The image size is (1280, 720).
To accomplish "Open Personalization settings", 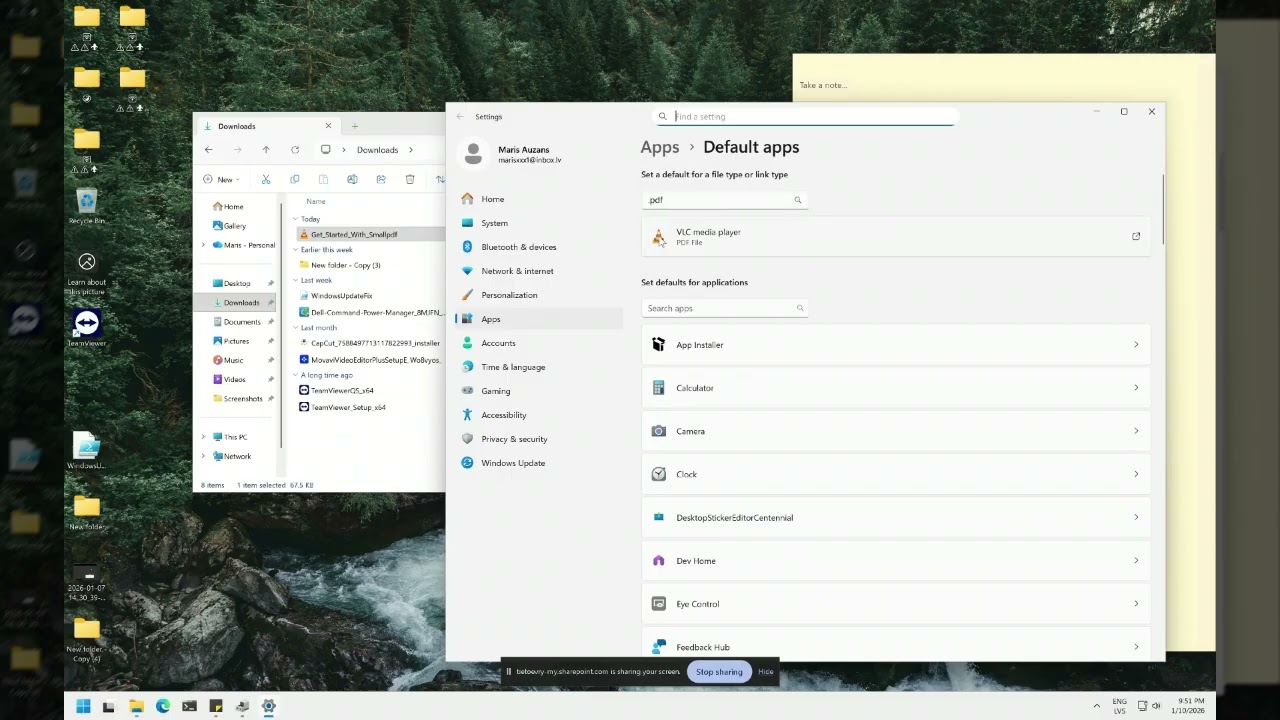I will (538, 295).
